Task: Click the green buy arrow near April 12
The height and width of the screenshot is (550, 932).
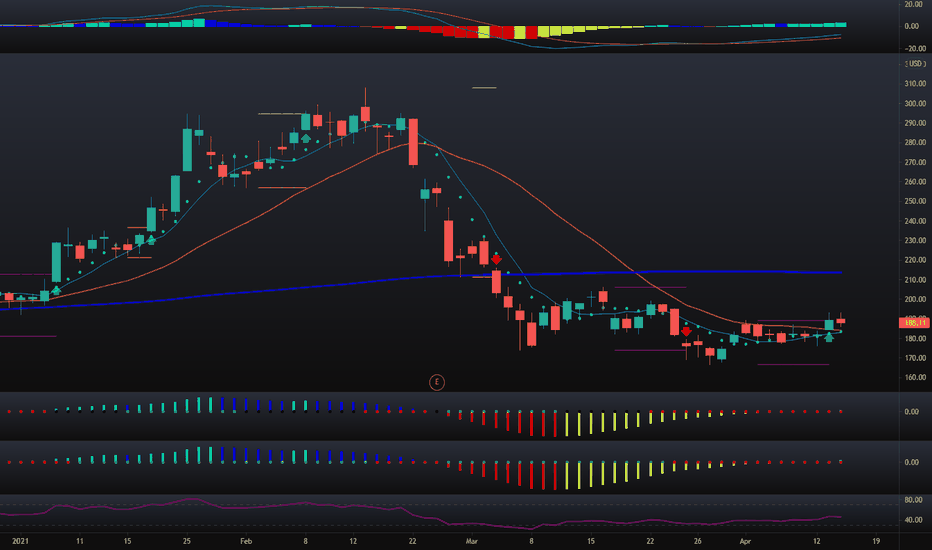Action: (829, 337)
